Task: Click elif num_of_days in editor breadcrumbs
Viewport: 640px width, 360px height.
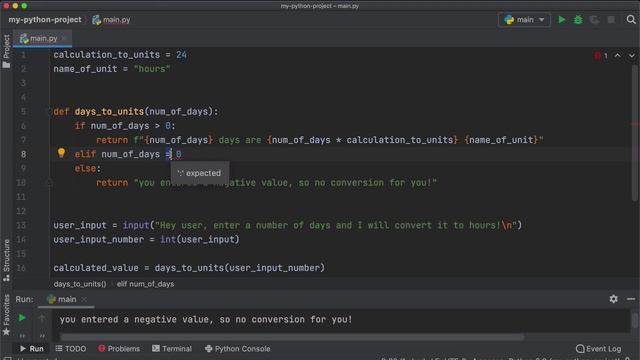Action: (x=145, y=284)
